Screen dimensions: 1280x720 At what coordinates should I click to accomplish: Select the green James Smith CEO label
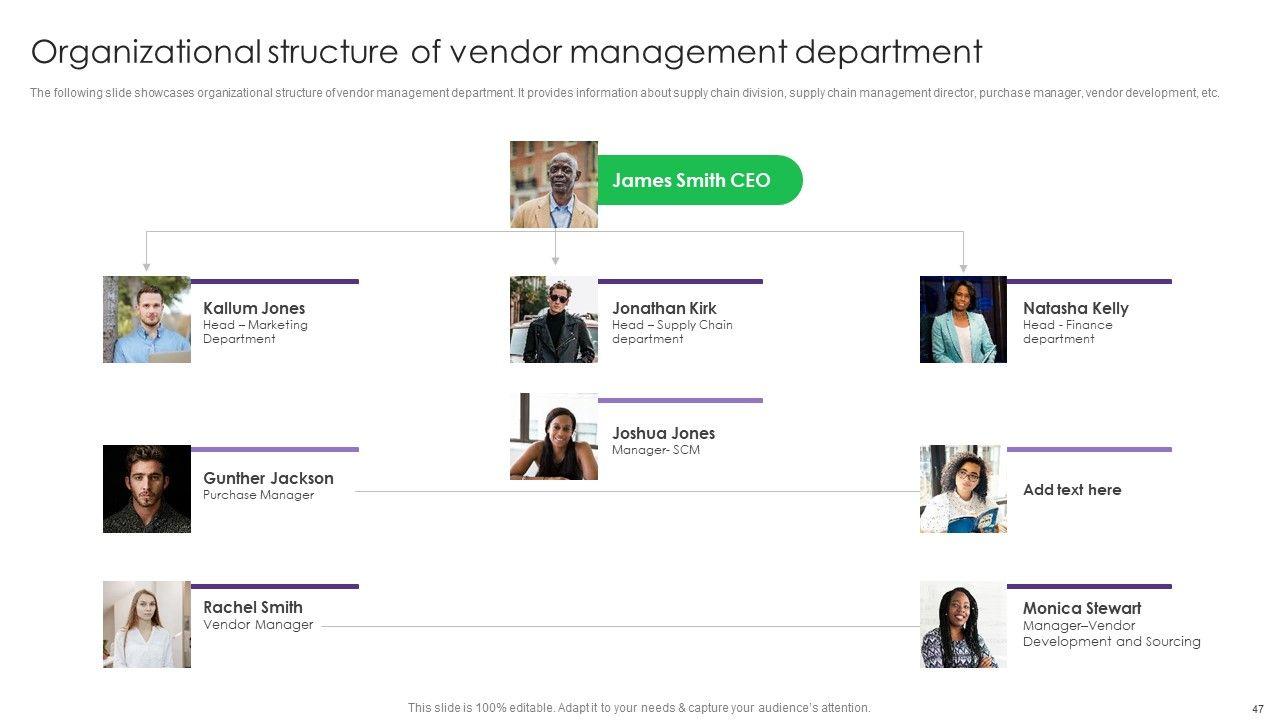(699, 180)
